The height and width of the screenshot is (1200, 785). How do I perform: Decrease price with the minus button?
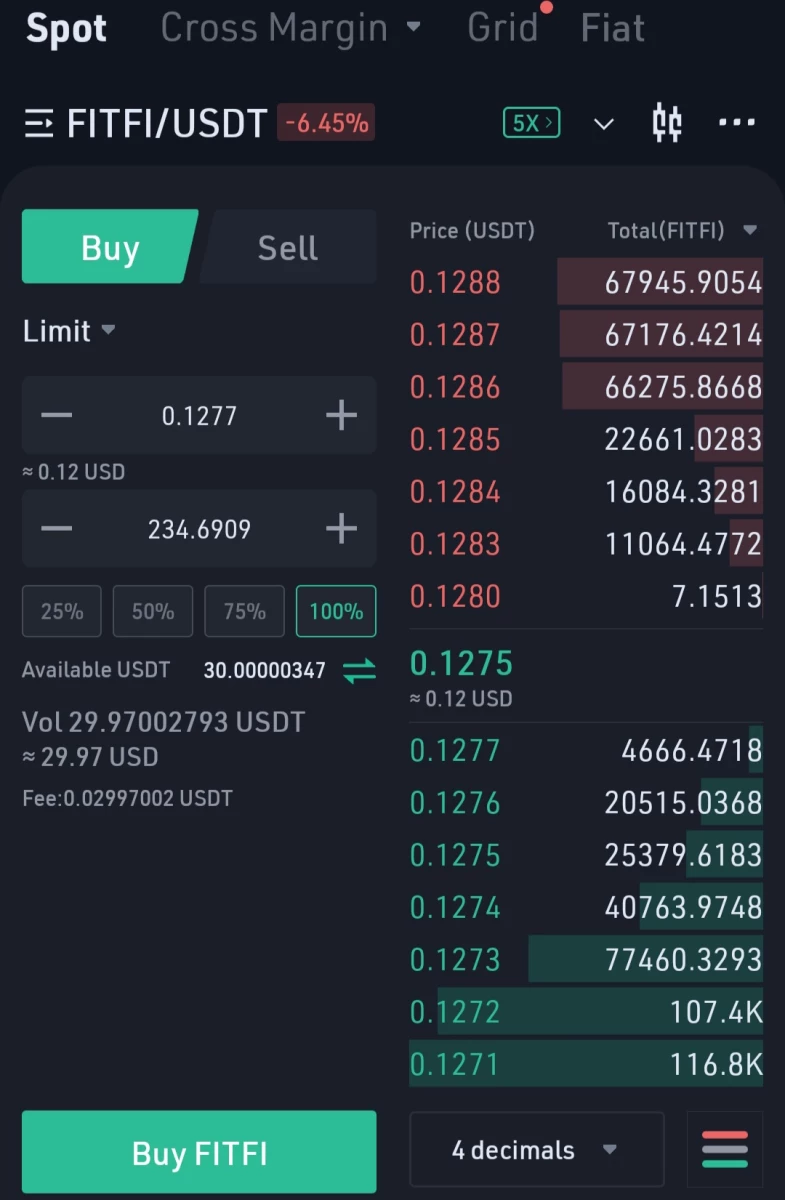tap(57, 415)
